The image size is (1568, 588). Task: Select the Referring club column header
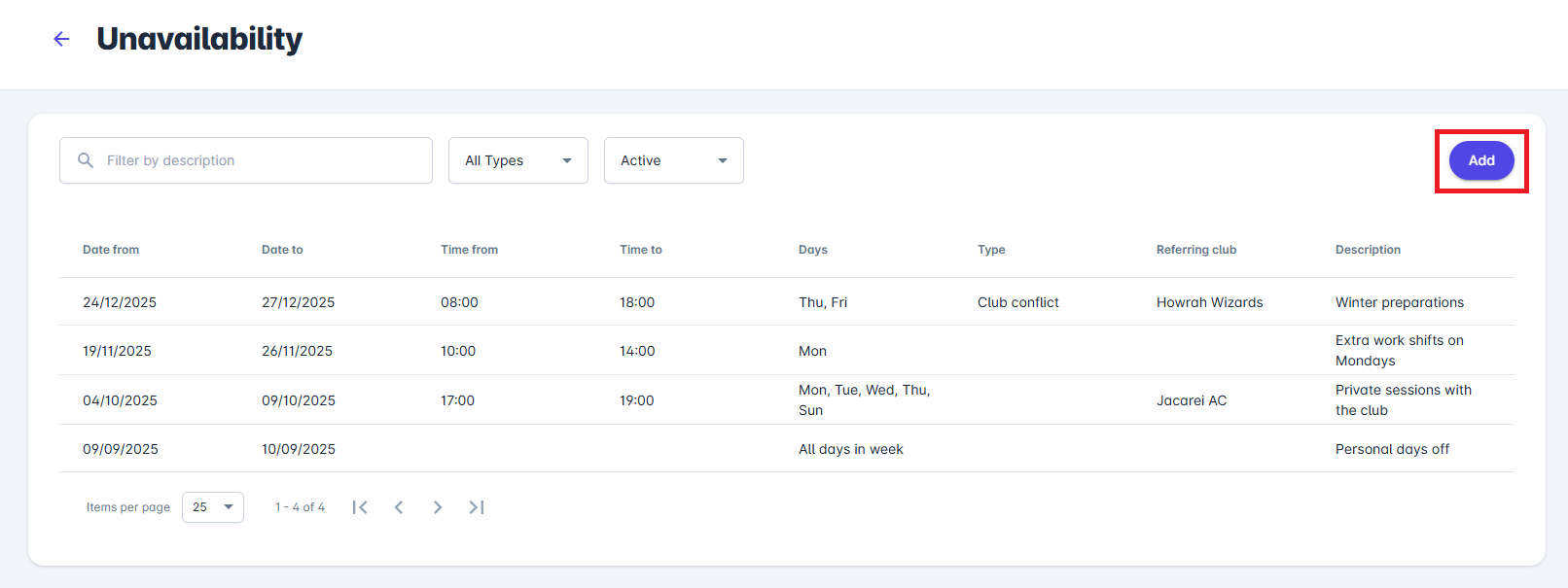point(1195,250)
